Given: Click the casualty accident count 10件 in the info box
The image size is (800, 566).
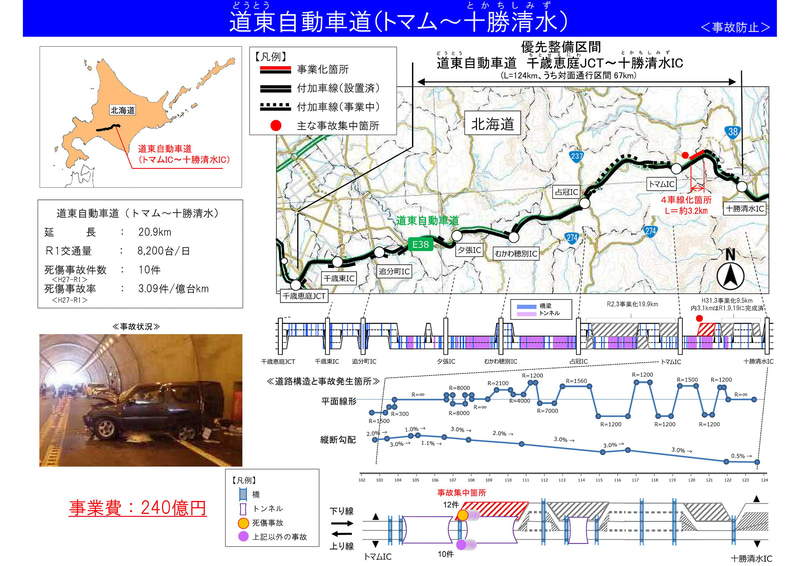Looking at the screenshot, I should tap(149, 269).
